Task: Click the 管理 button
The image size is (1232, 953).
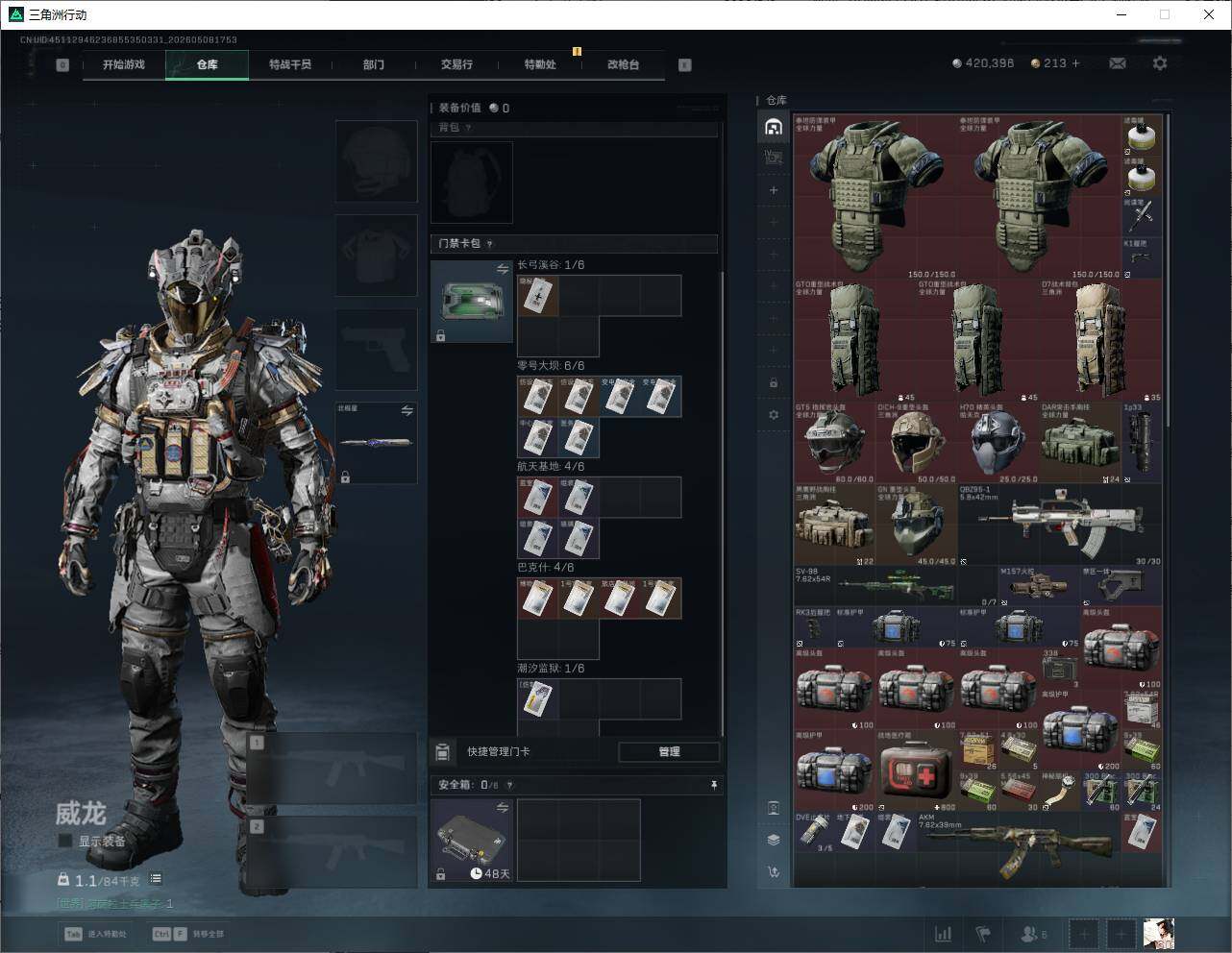Action: pyautogui.click(x=669, y=751)
